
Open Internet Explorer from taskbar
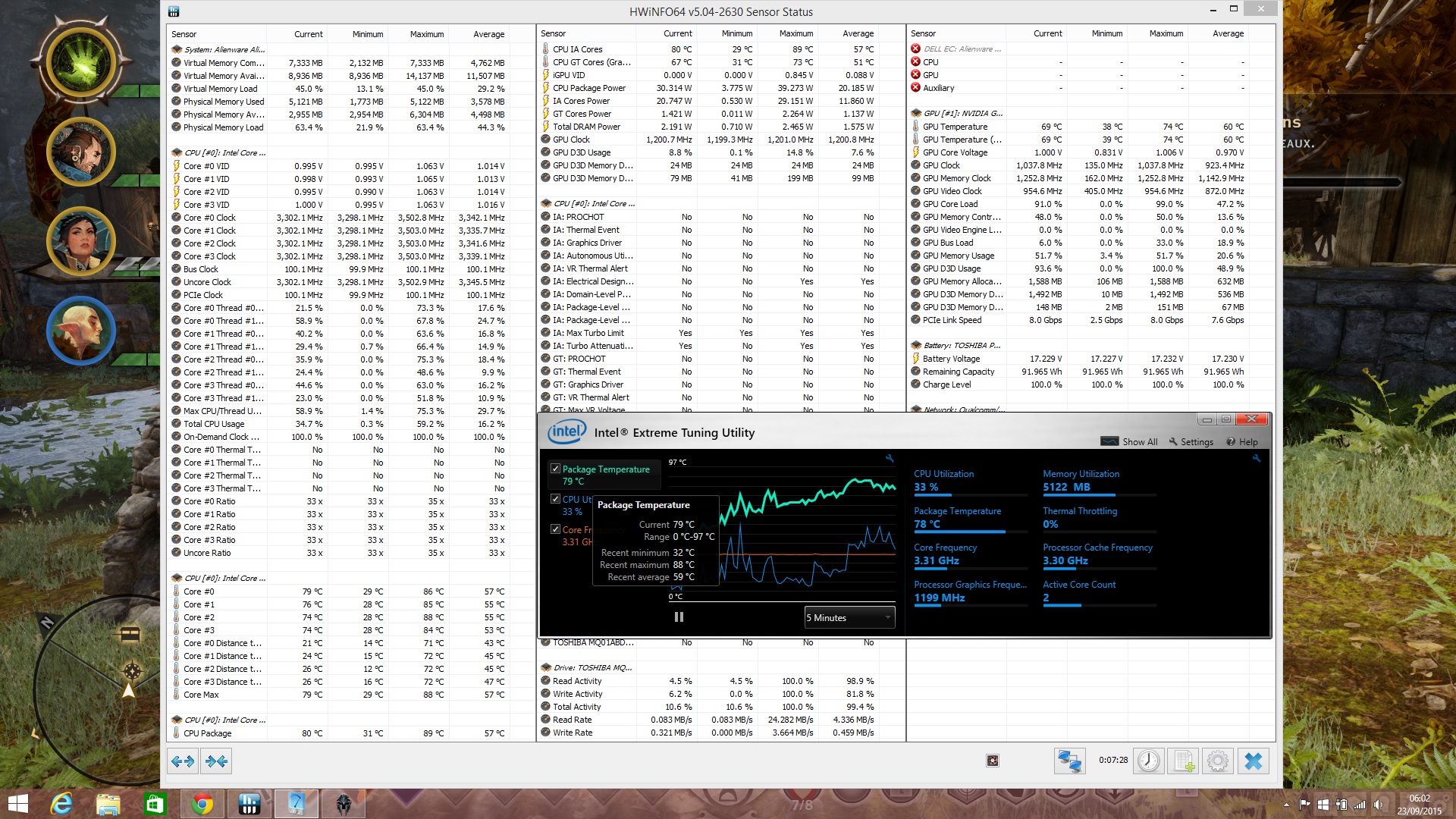[x=61, y=804]
